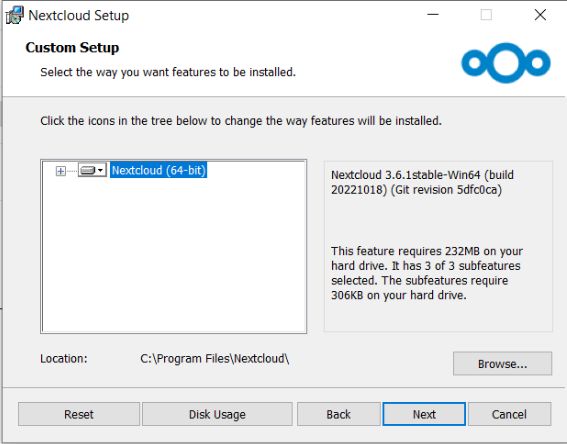Click the installer icon in the title bar
Image resolution: width=567 pixels, height=444 pixels.
[x=14, y=16]
